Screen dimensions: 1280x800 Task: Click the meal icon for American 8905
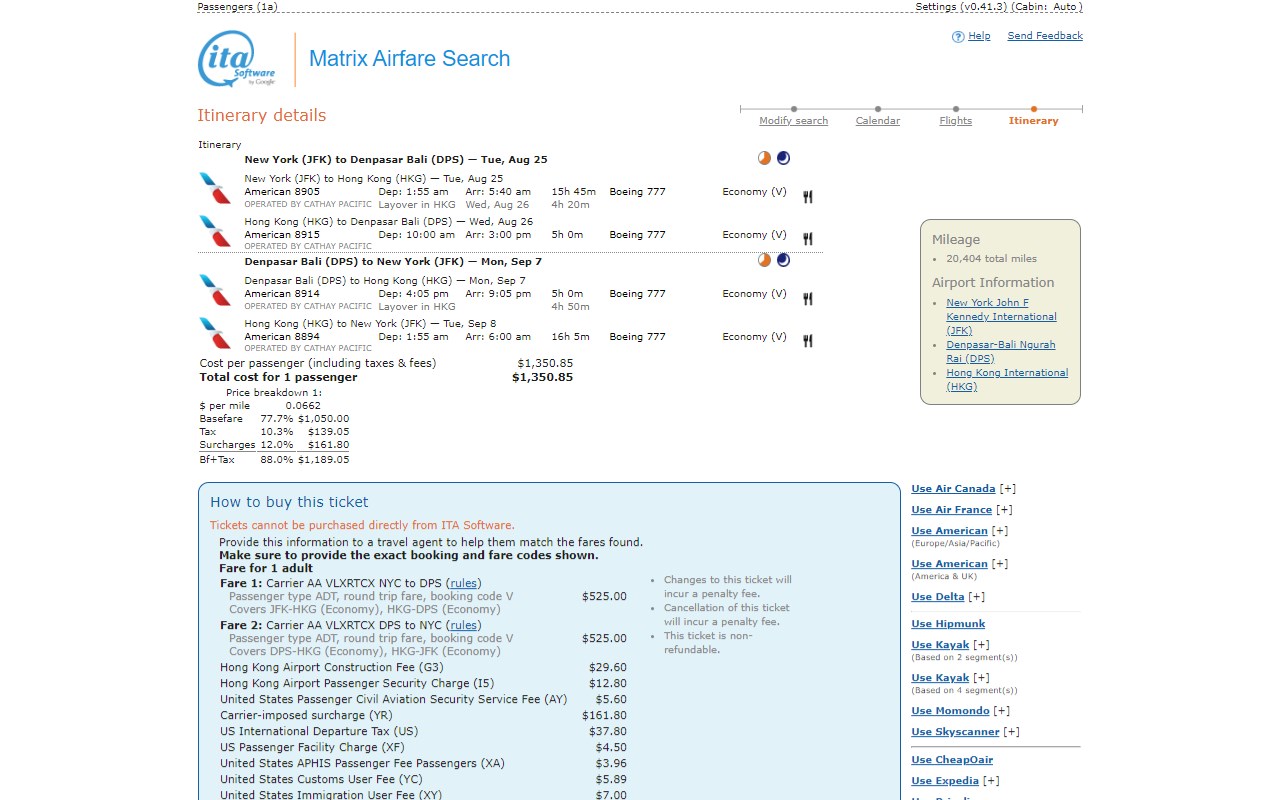pyautogui.click(x=807, y=197)
